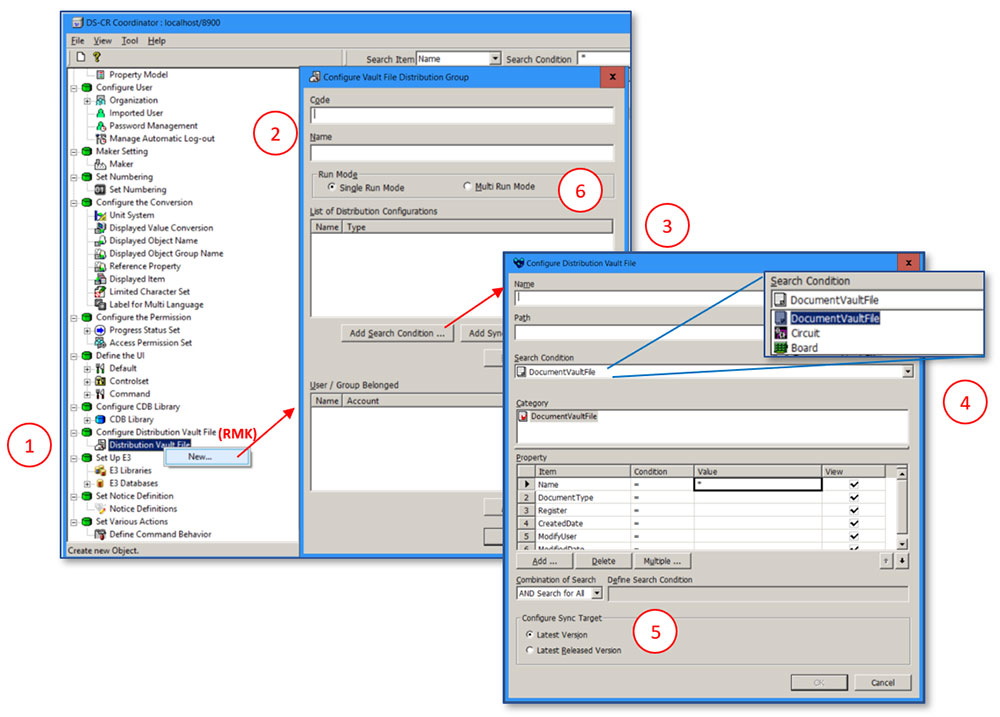Viewport: 1000px width, 717px height.
Task: Open the Search Condition dropdown
Action: [x=907, y=370]
